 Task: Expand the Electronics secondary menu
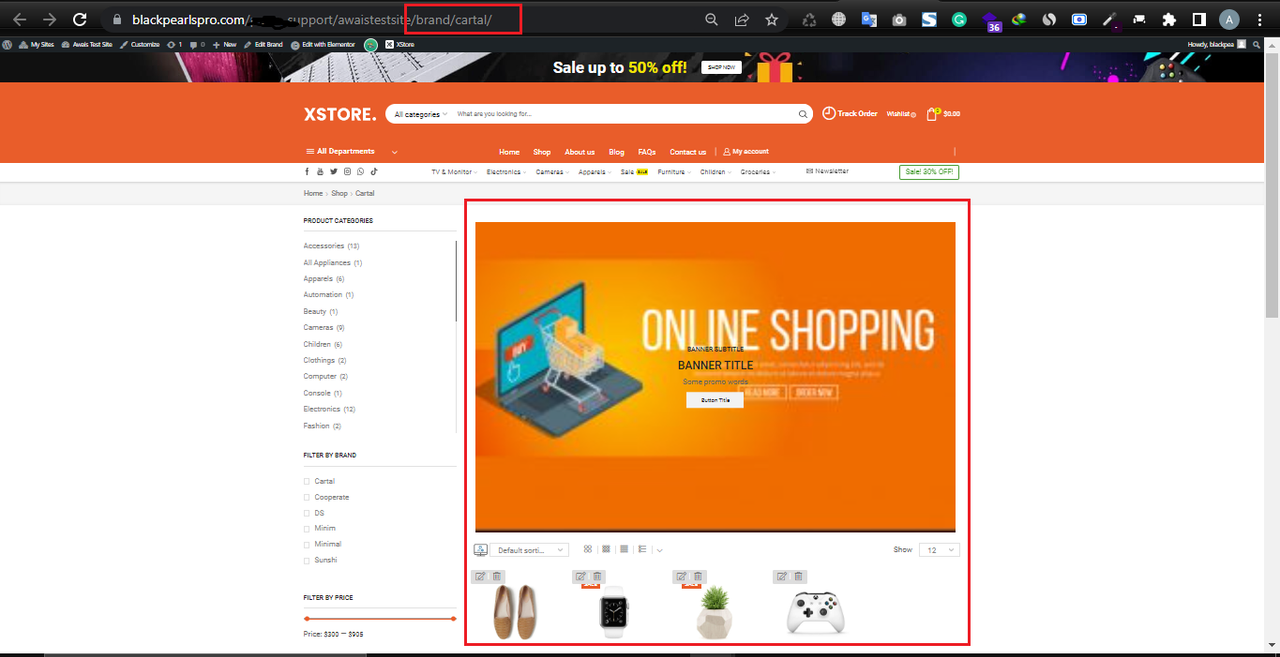(x=506, y=172)
